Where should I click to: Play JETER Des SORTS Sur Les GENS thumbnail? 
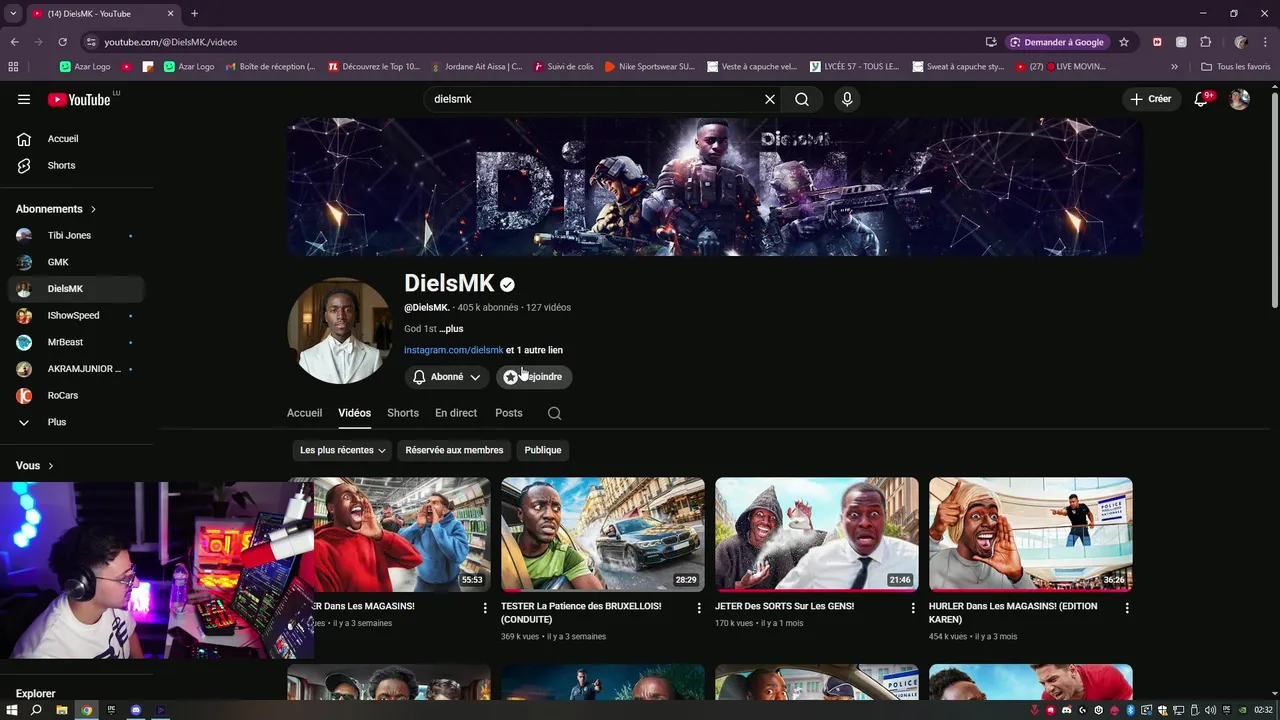pos(817,534)
